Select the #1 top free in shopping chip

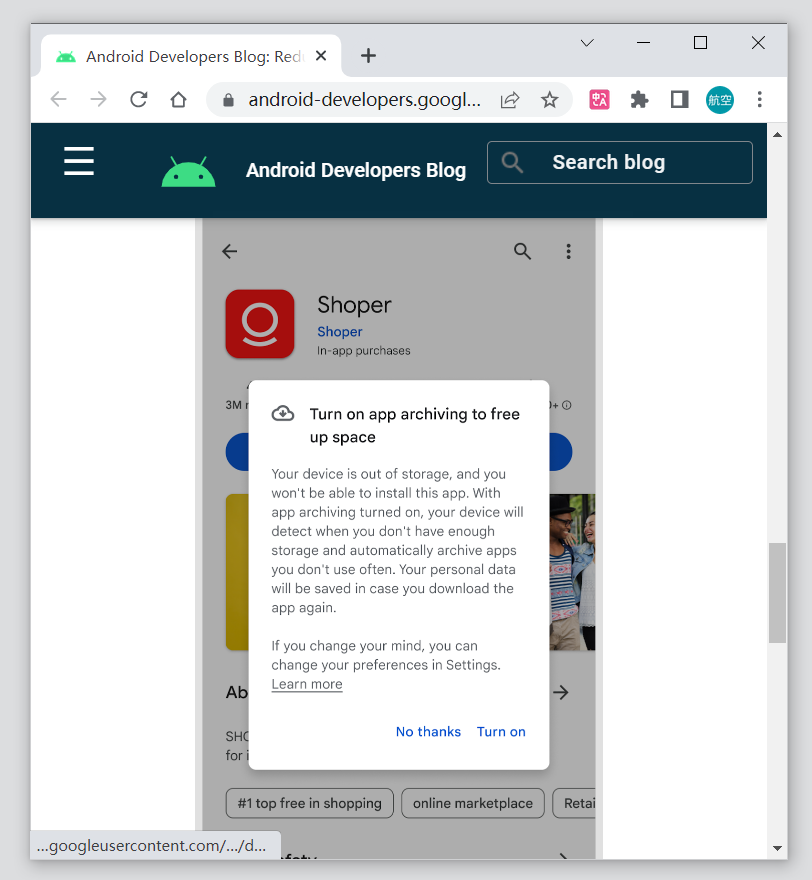(x=310, y=803)
